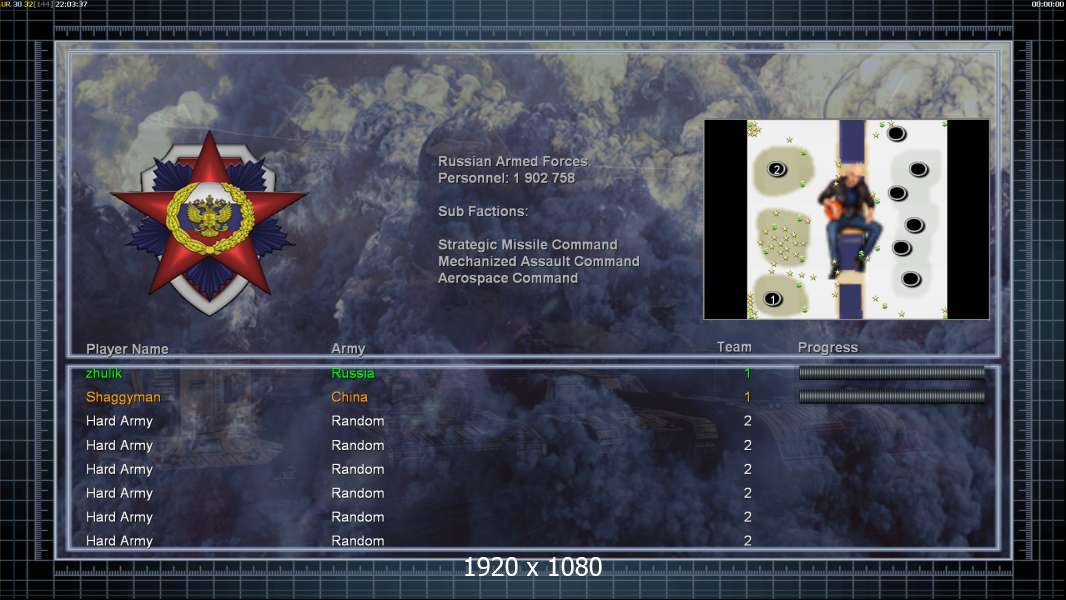
Task: Click the 00:00:00 timer overlay
Action: click(1048, 4)
